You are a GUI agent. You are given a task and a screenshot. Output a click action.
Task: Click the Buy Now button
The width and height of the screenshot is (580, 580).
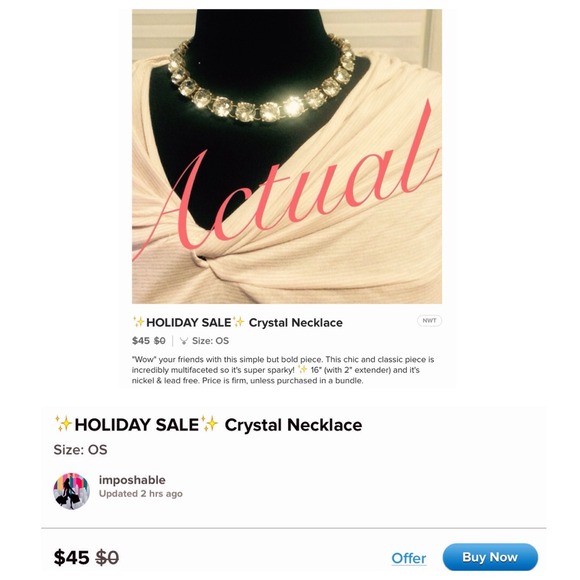(x=490, y=557)
